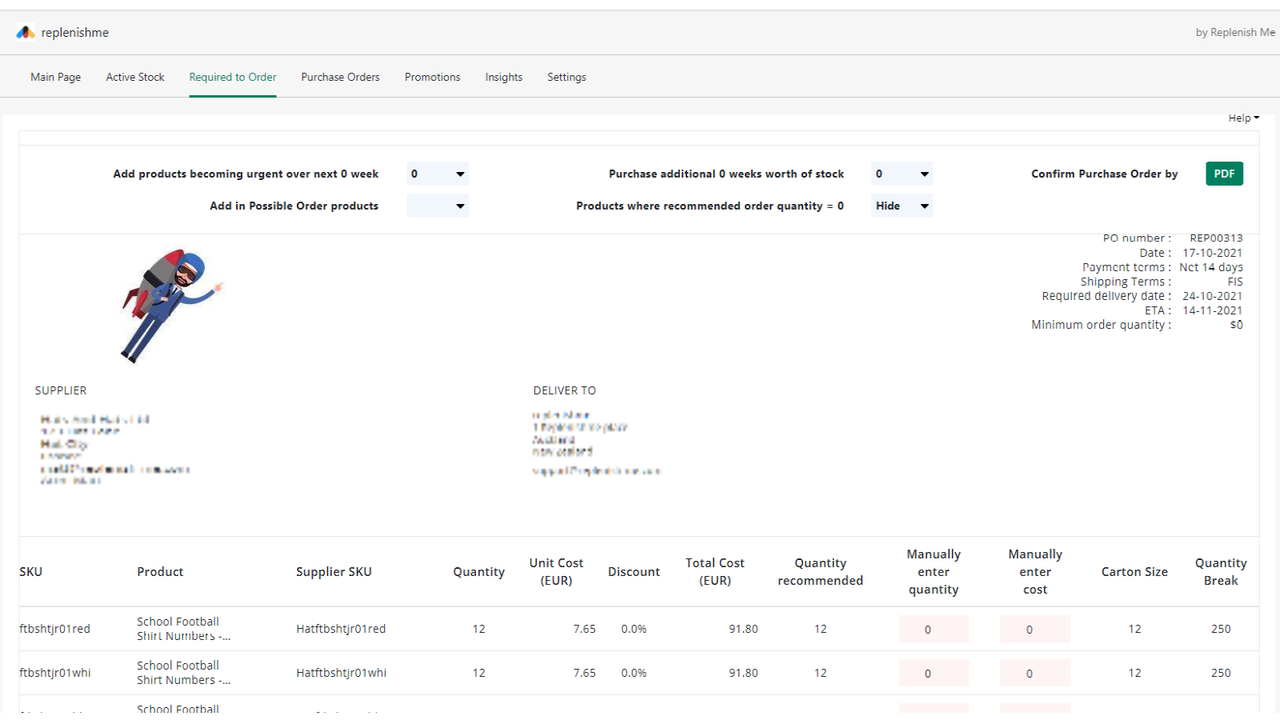This screenshot has width=1280, height=720.
Task: Go to the Main Page tab
Action: 56,77
